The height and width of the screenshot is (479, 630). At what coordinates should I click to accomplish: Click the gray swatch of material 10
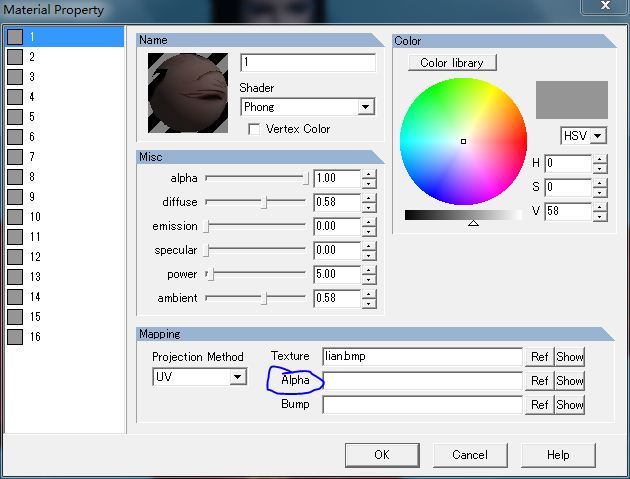tap(15, 217)
